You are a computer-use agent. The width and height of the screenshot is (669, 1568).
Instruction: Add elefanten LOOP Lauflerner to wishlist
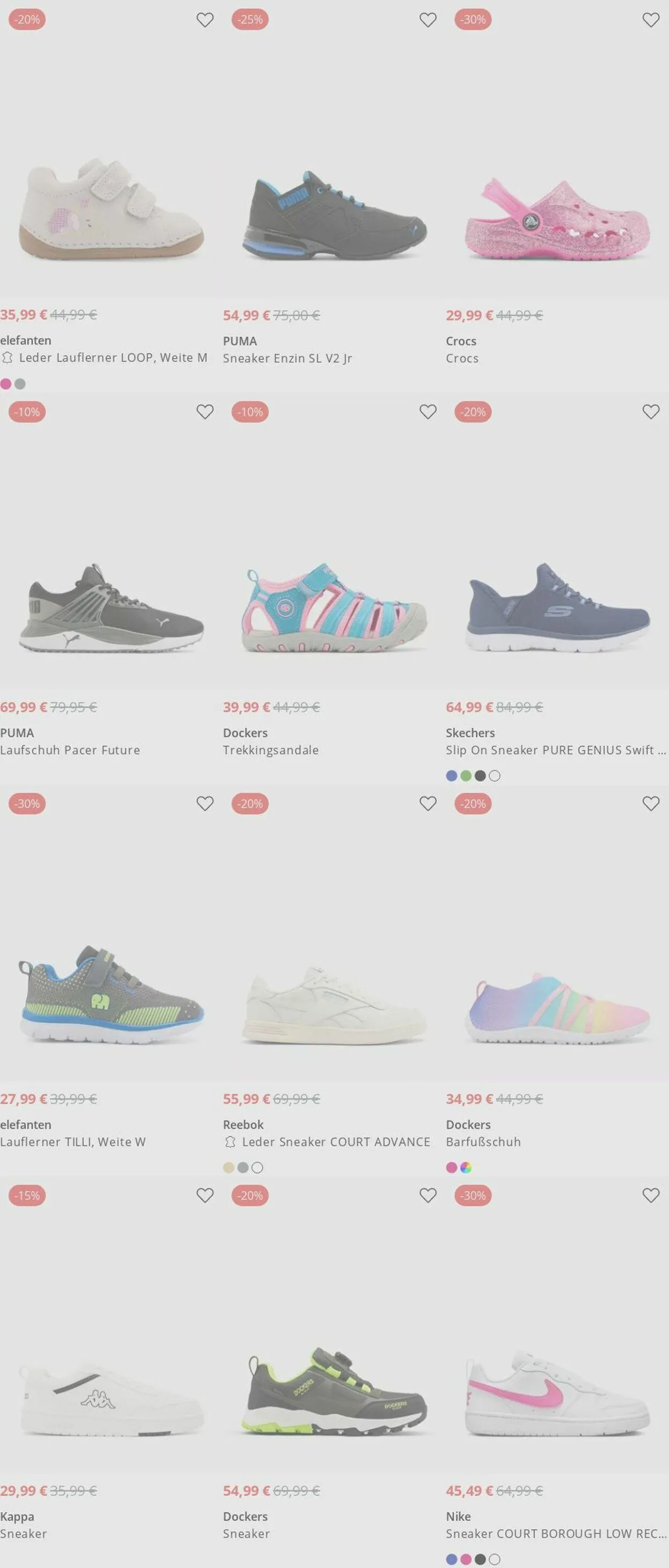205,20
